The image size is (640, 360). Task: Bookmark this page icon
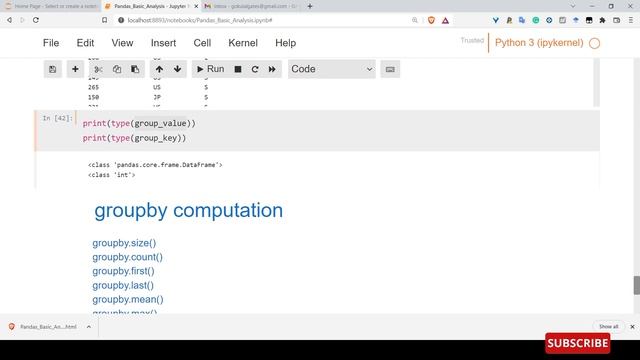[x=104, y=20]
